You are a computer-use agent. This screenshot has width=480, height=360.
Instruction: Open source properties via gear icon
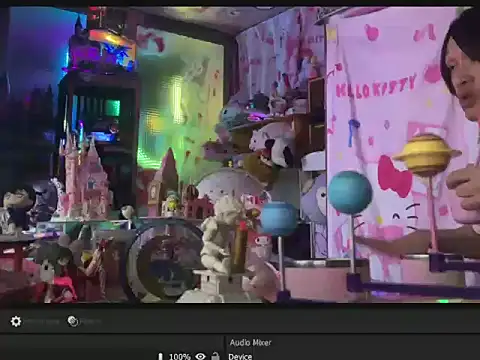tap(16, 321)
